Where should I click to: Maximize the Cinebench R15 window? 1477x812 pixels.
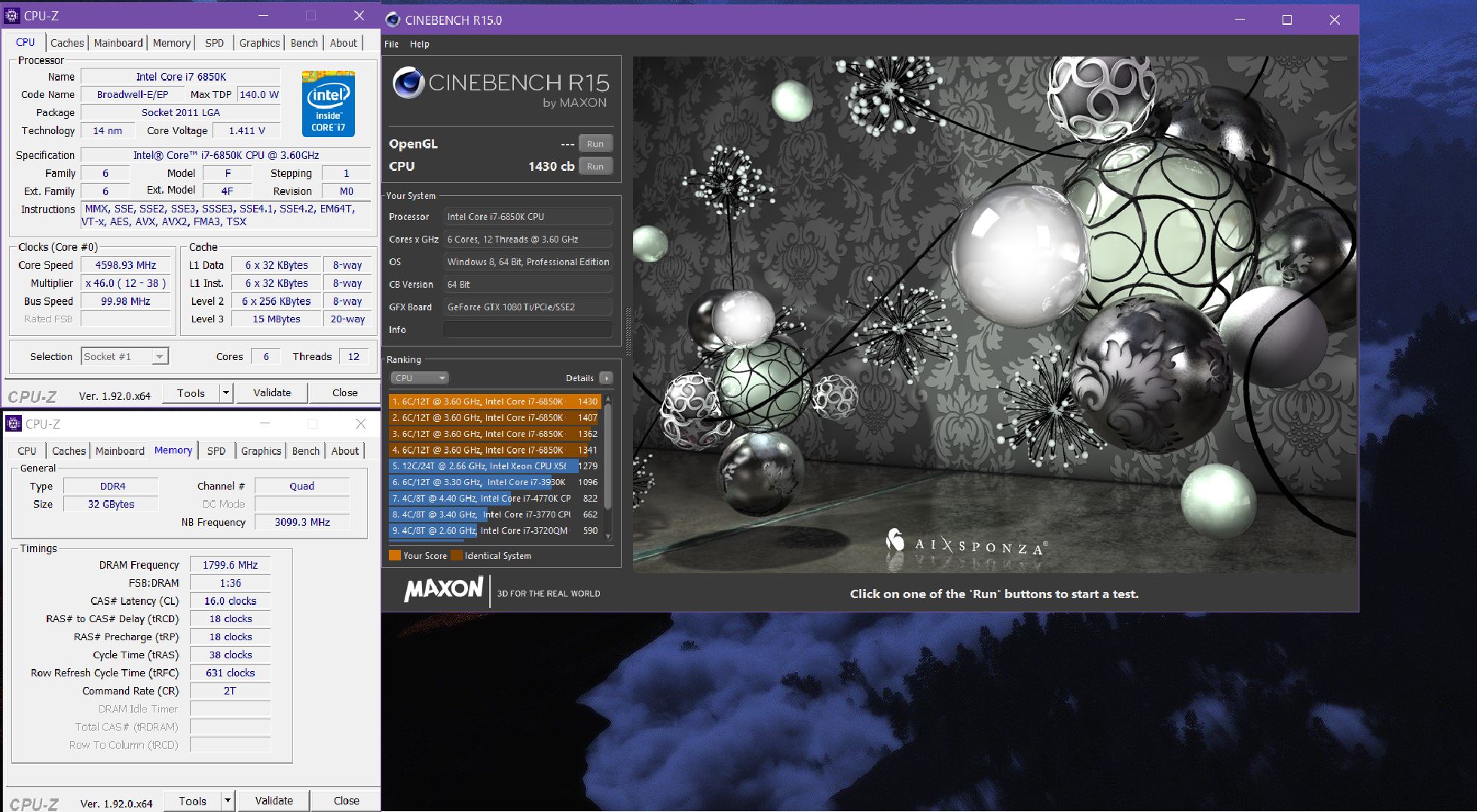(x=1287, y=20)
